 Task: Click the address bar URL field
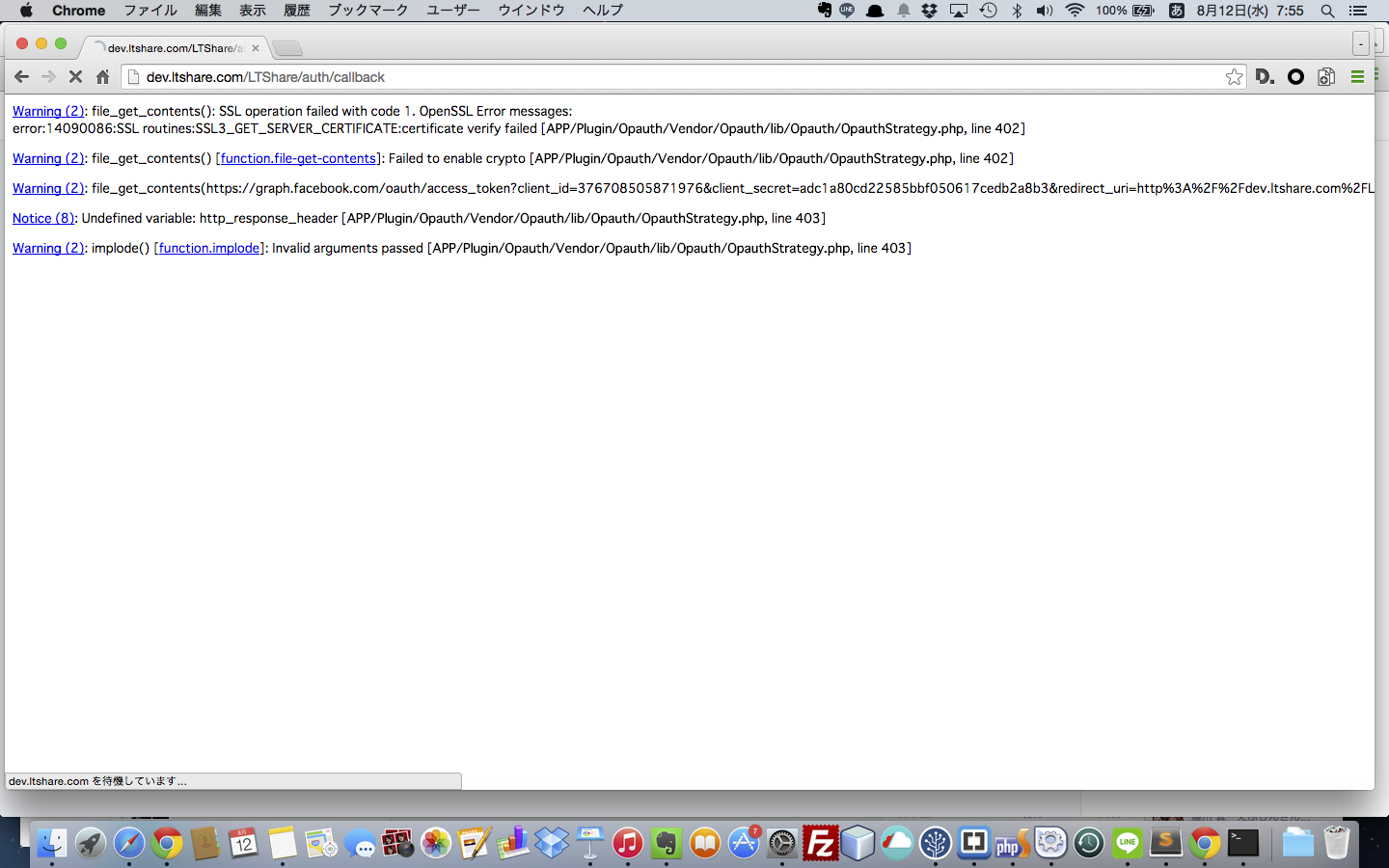point(675,77)
